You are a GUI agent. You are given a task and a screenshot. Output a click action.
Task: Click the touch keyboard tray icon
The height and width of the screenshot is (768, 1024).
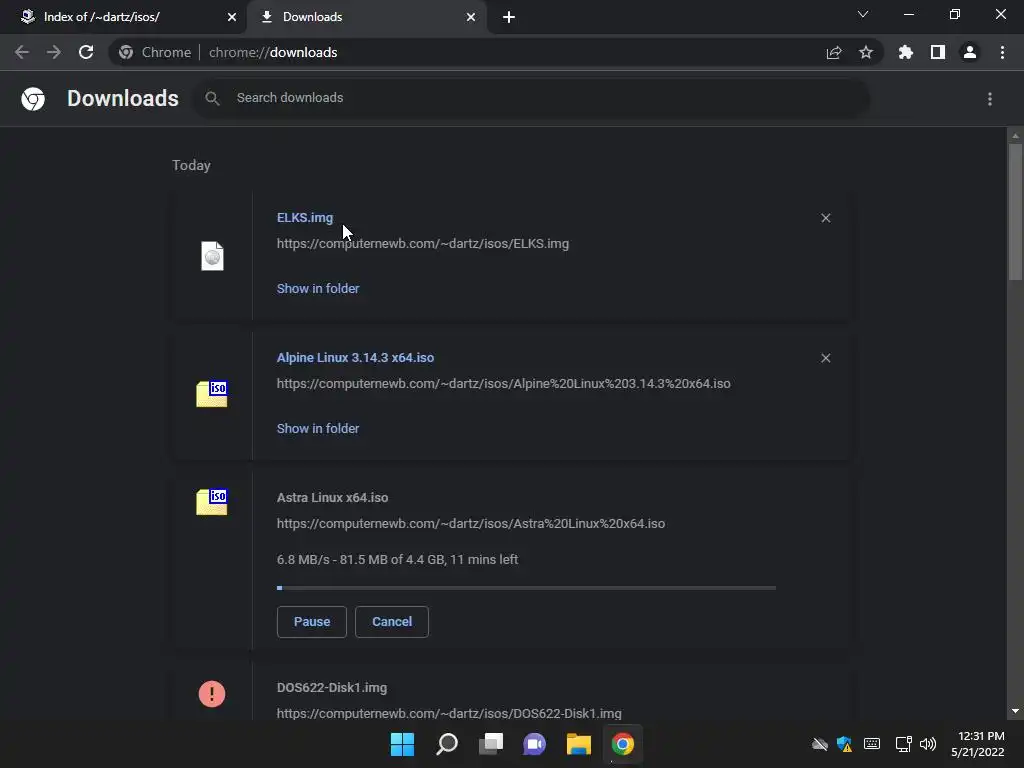point(872,744)
